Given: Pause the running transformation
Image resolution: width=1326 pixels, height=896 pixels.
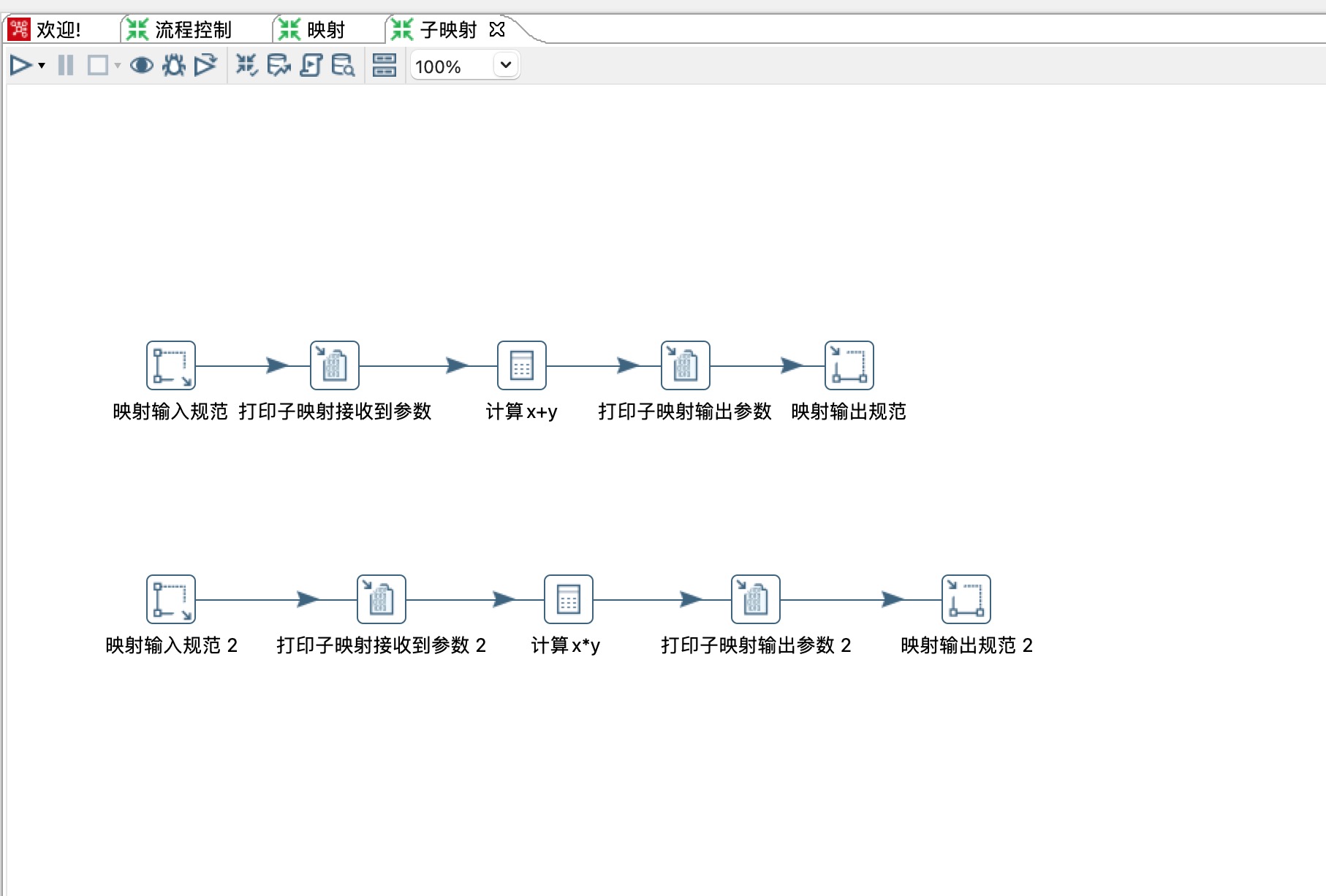Looking at the screenshot, I should (x=66, y=66).
